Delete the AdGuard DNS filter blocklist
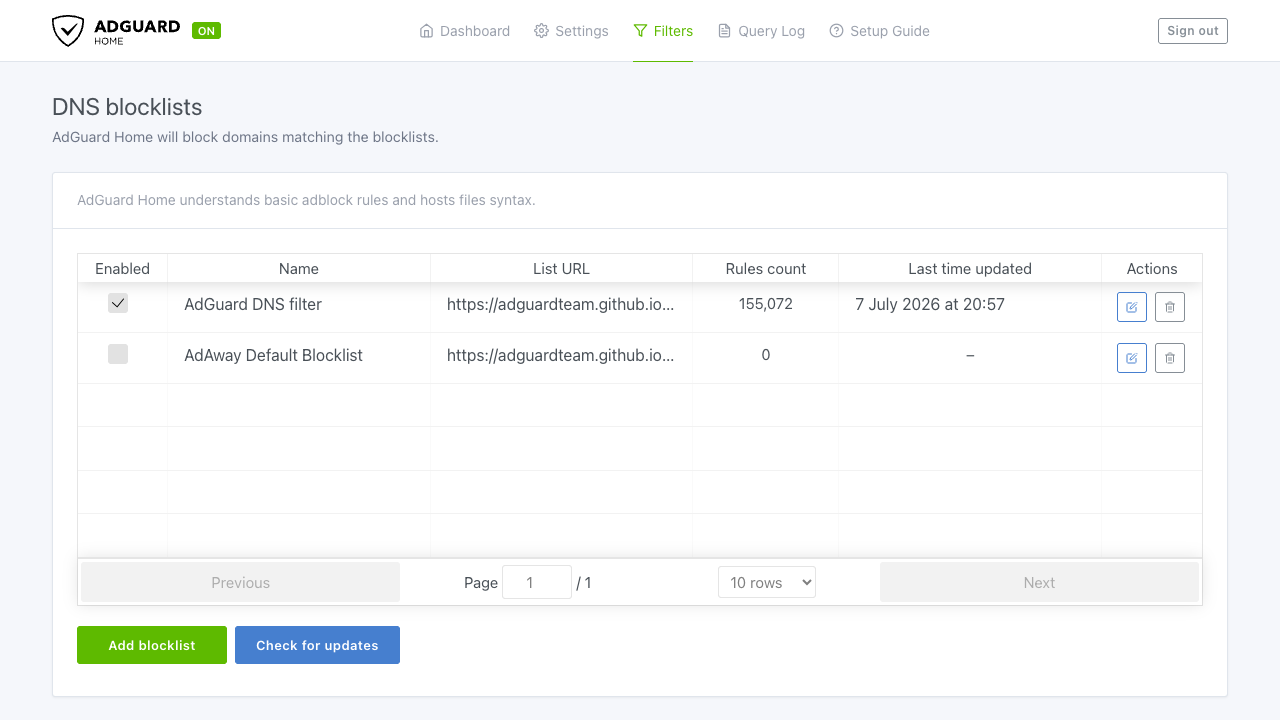 tap(1170, 307)
